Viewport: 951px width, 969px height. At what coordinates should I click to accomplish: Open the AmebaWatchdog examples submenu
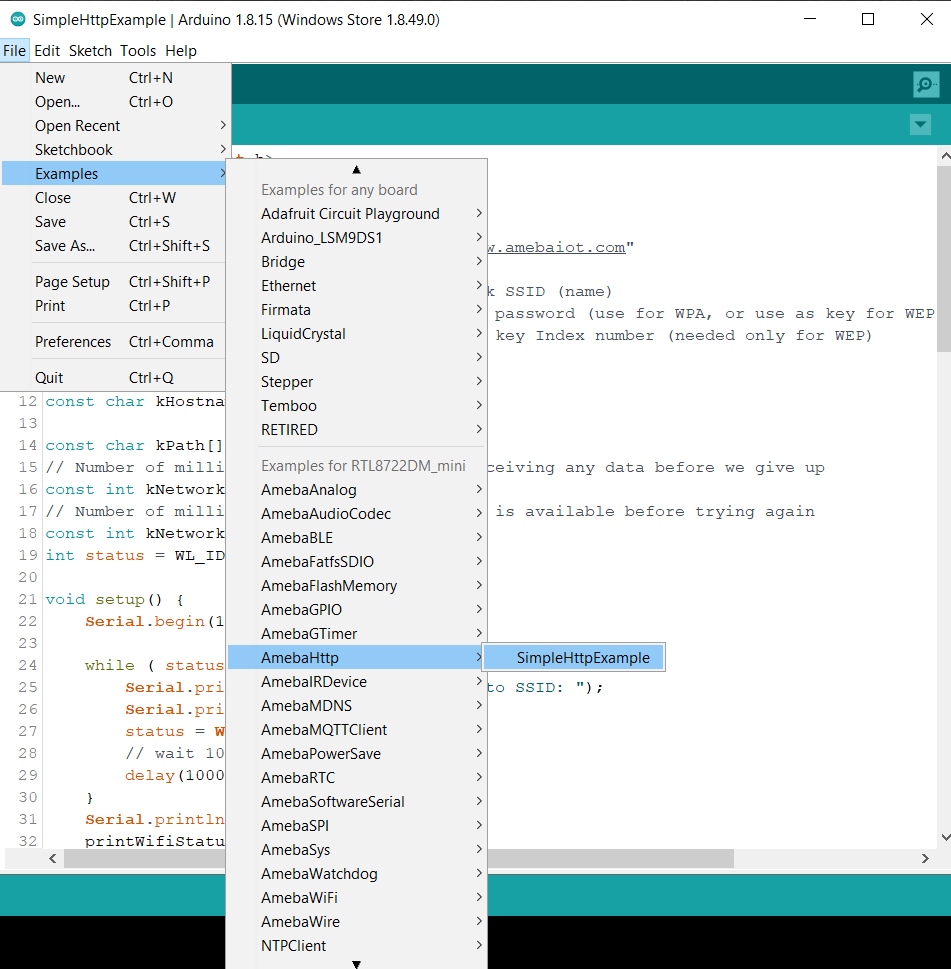click(x=357, y=874)
